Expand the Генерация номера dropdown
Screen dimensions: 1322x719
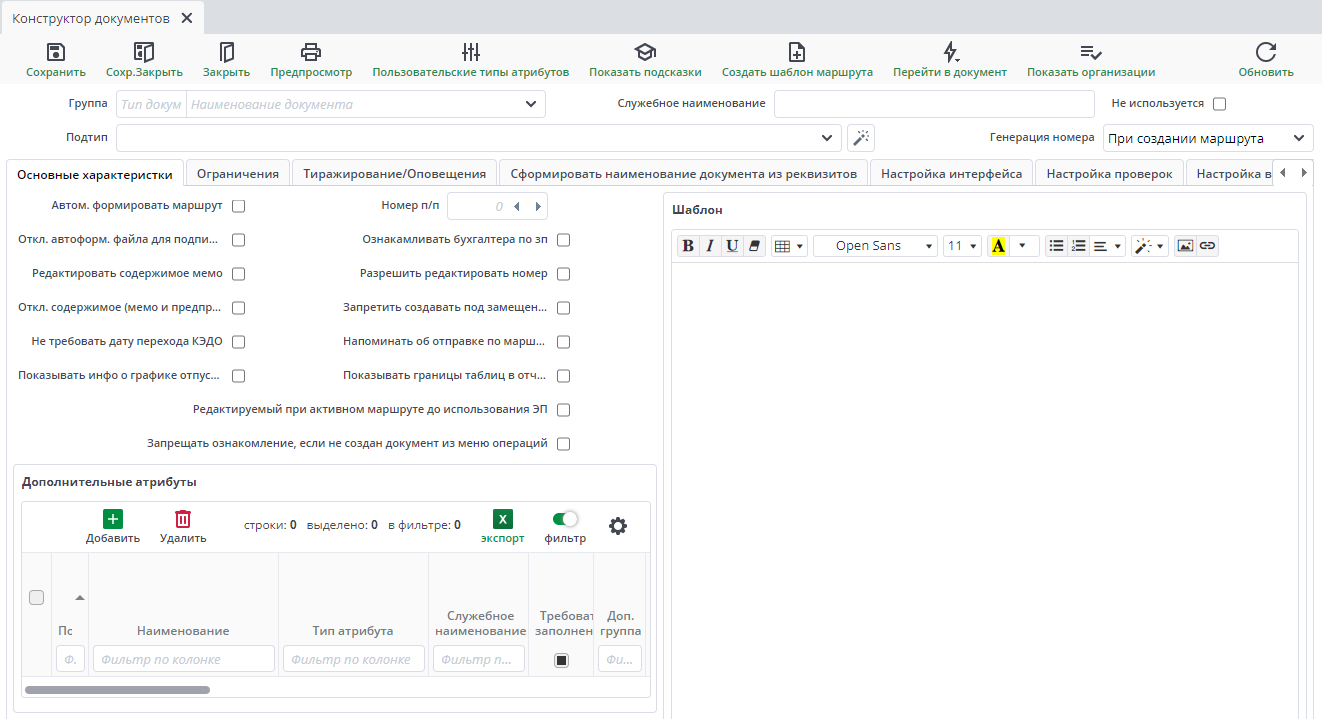(1207, 138)
